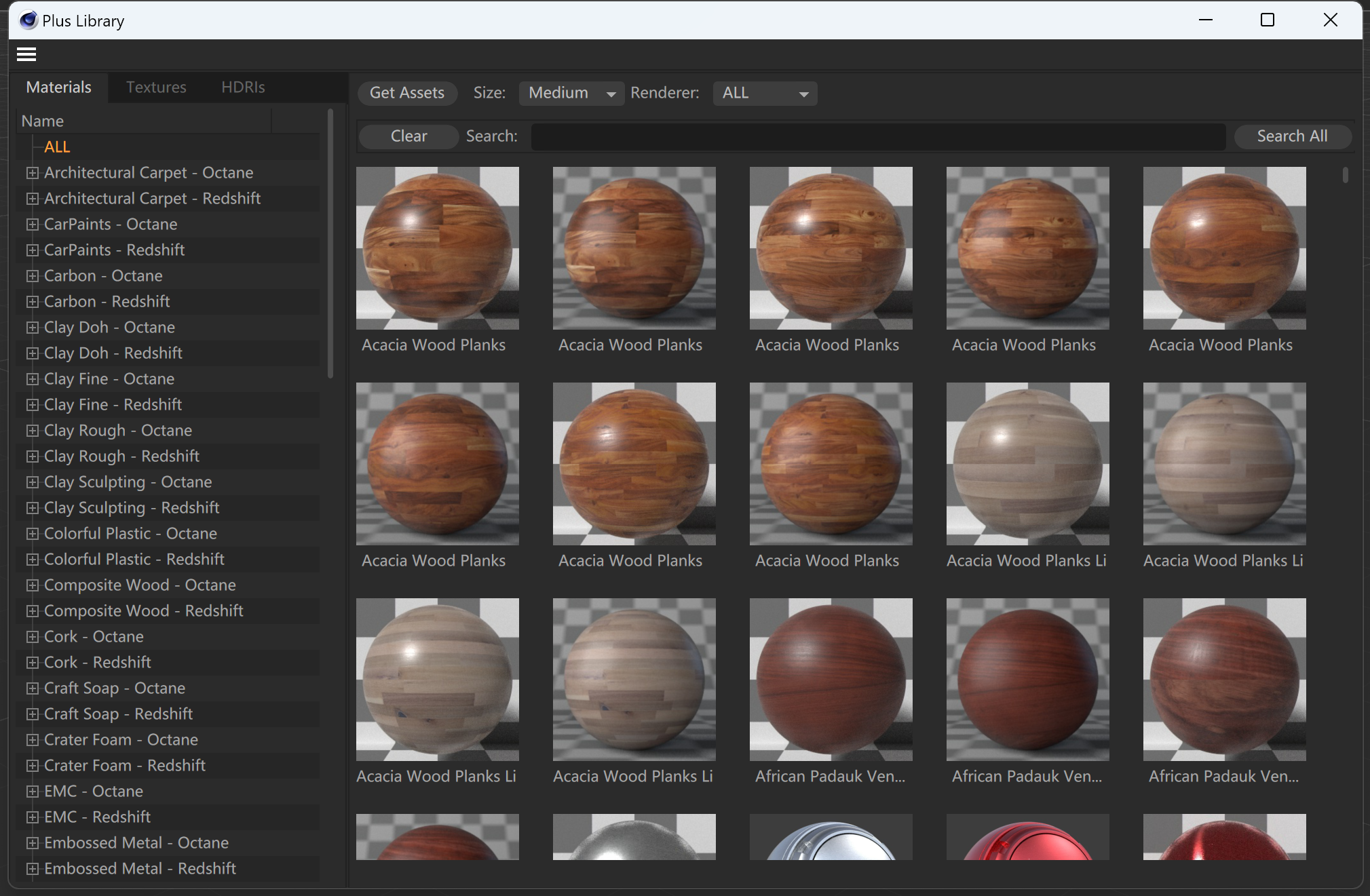Select first Acacia Wood Planks Li thumbnail in second row

click(x=1028, y=464)
